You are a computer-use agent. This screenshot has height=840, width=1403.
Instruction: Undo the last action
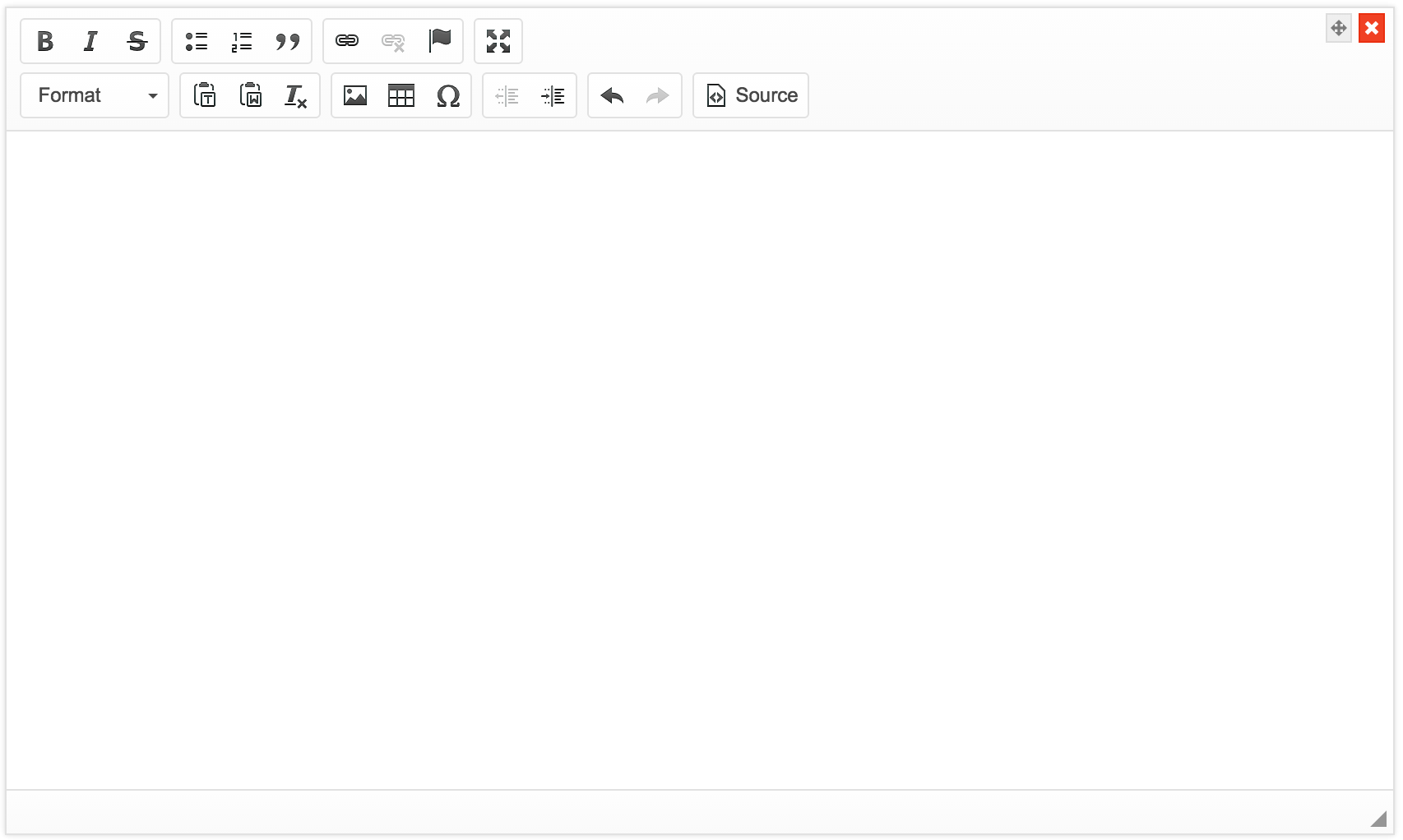point(612,95)
